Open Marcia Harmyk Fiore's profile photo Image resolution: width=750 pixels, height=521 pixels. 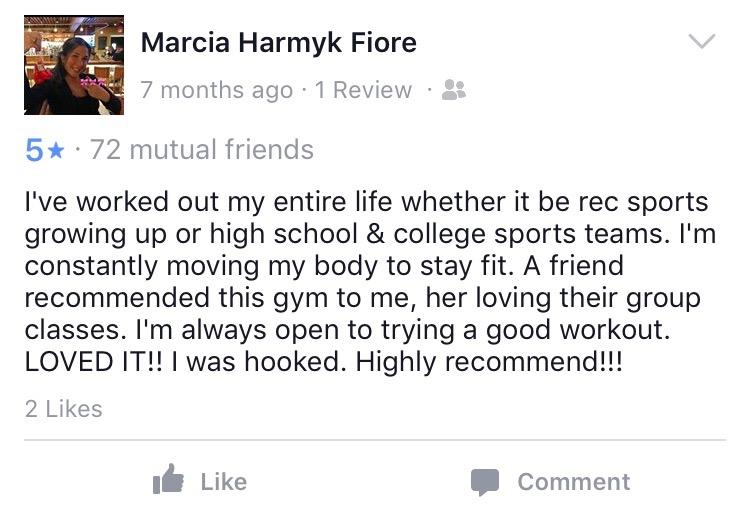pyautogui.click(x=73, y=65)
